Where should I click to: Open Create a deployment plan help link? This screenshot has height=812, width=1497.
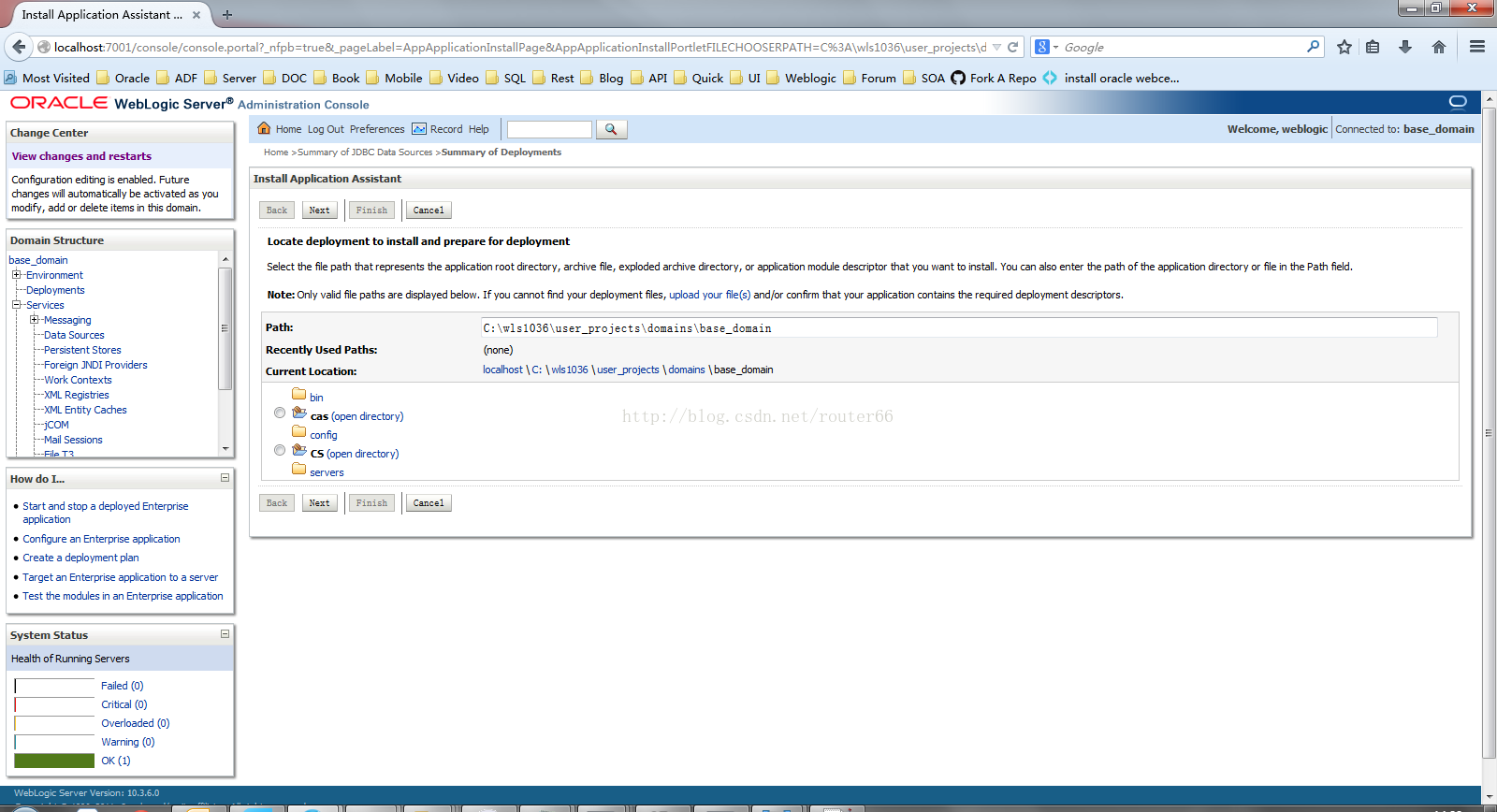point(80,558)
